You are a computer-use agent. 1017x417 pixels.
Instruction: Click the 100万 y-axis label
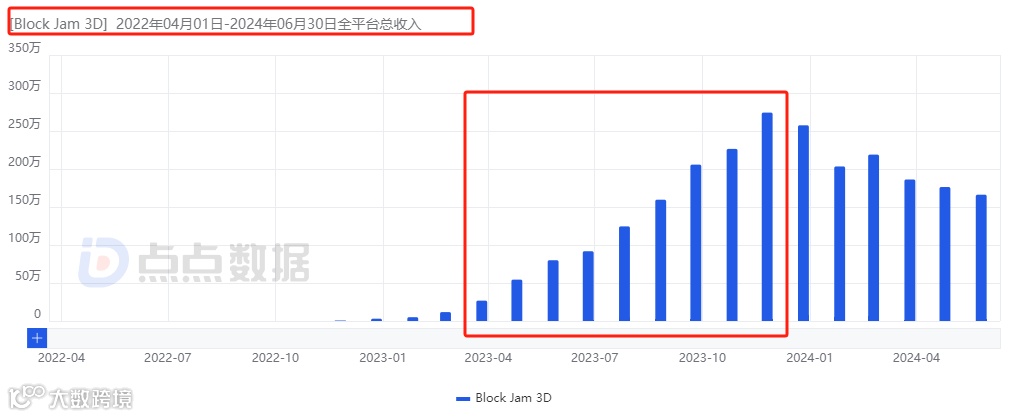(x=24, y=239)
